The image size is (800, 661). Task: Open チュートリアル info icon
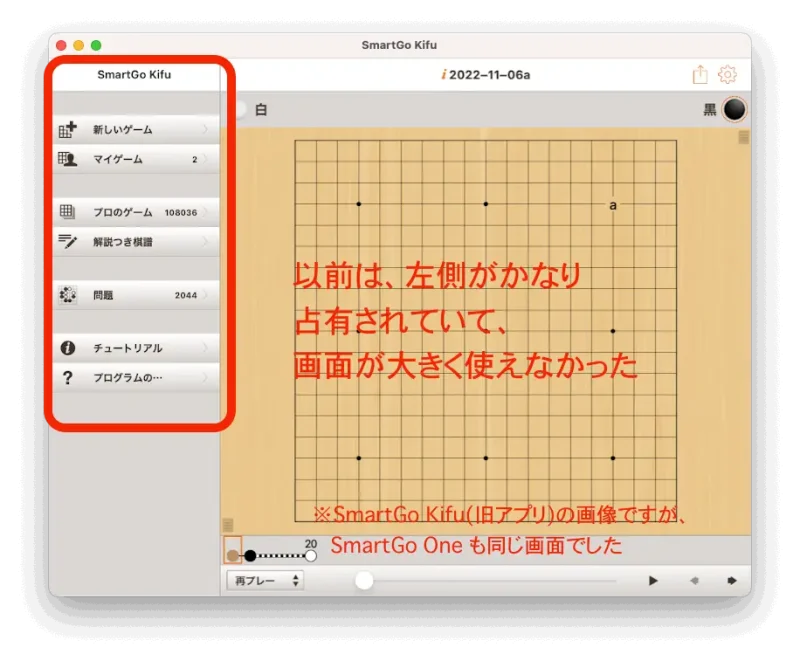coord(67,348)
